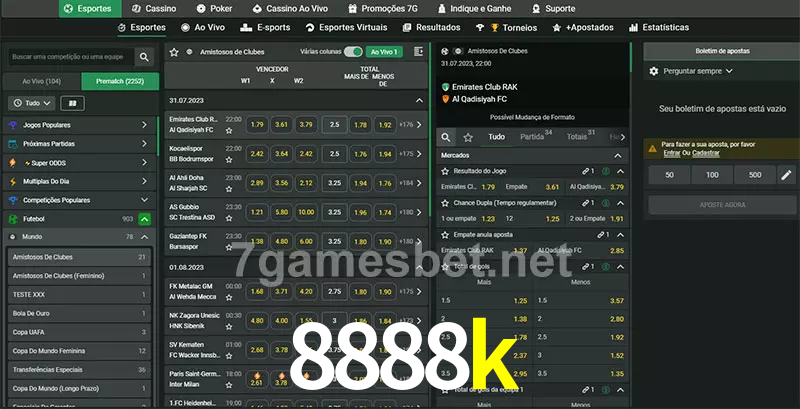The width and height of the screenshot is (800, 409).
Task: Open Cassino in the top menu
Action: [154, 8]
